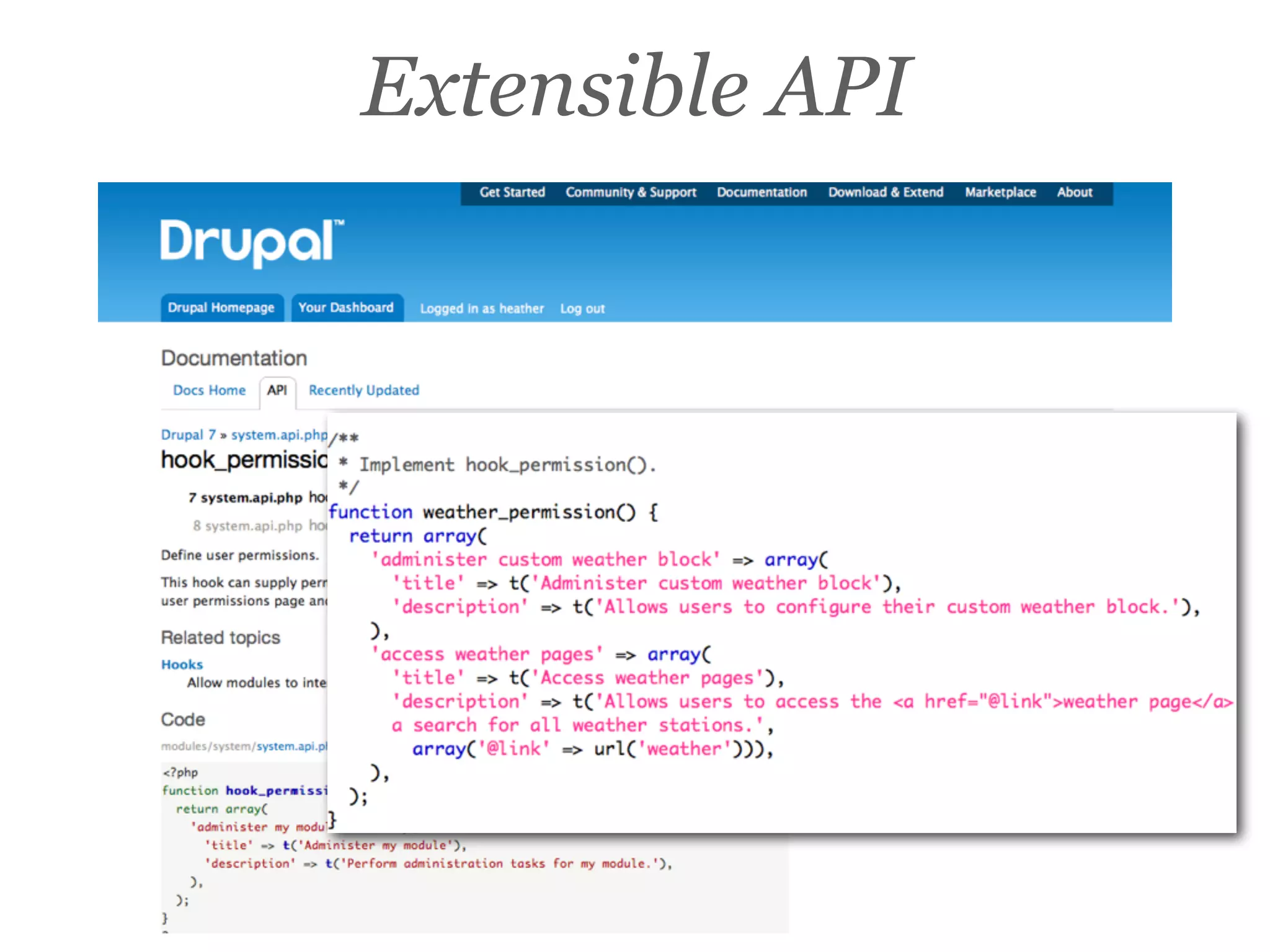Open the Docs Home tab
Screen dimensions: 1270x952
tap(210, 390)
